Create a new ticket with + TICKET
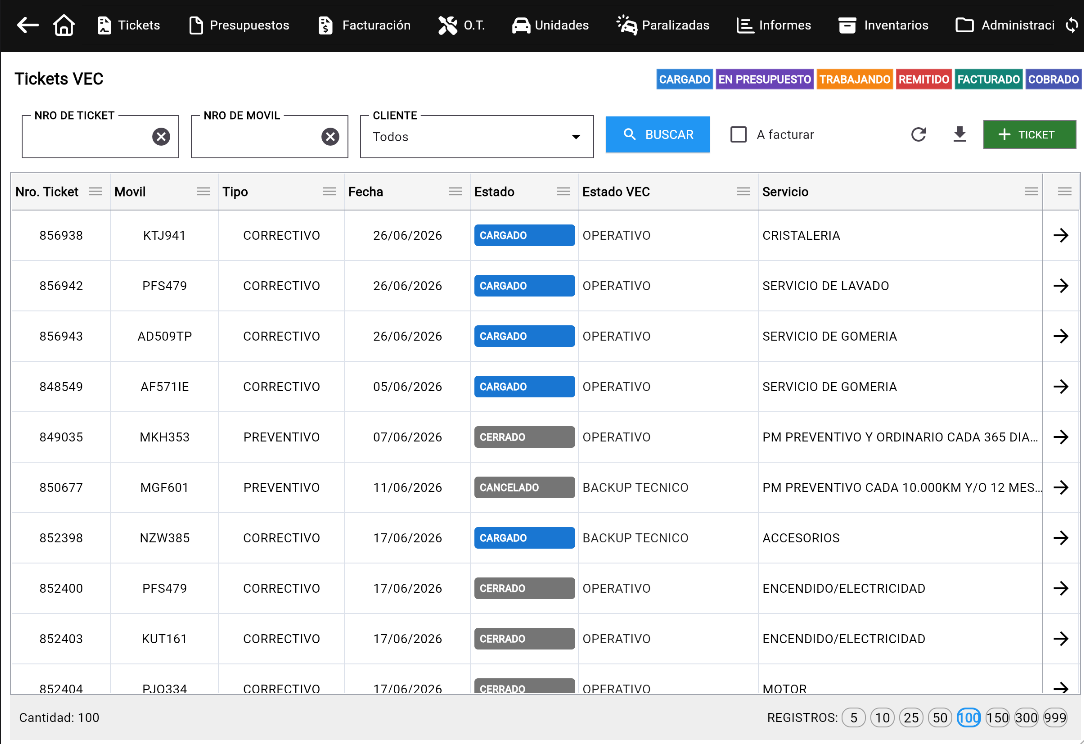1084x744 pixels. pos(1029,134)
